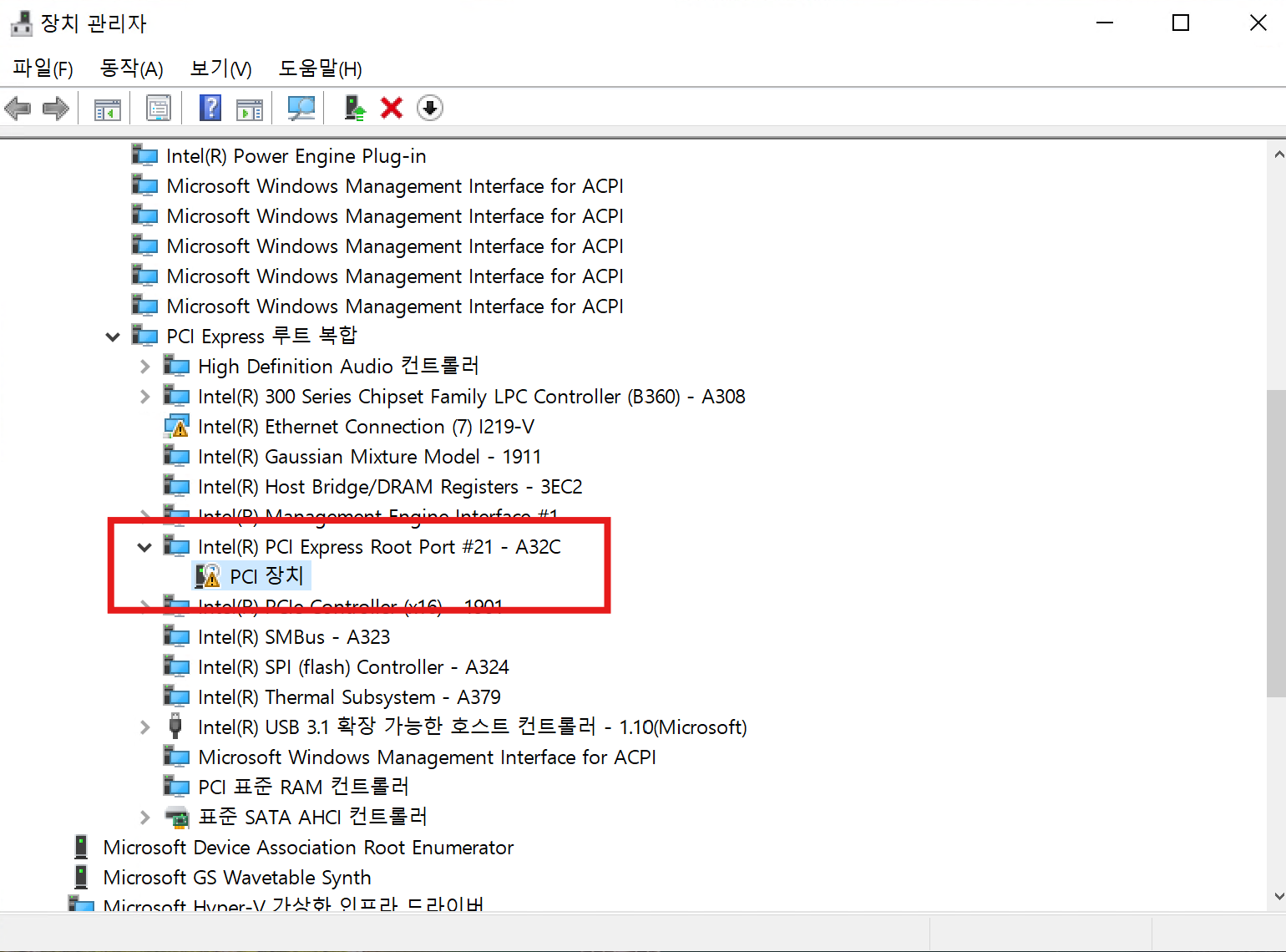Maximize the 장치 관리자 window
The image size is (1286, 952).
click(x=1181, y=23)
